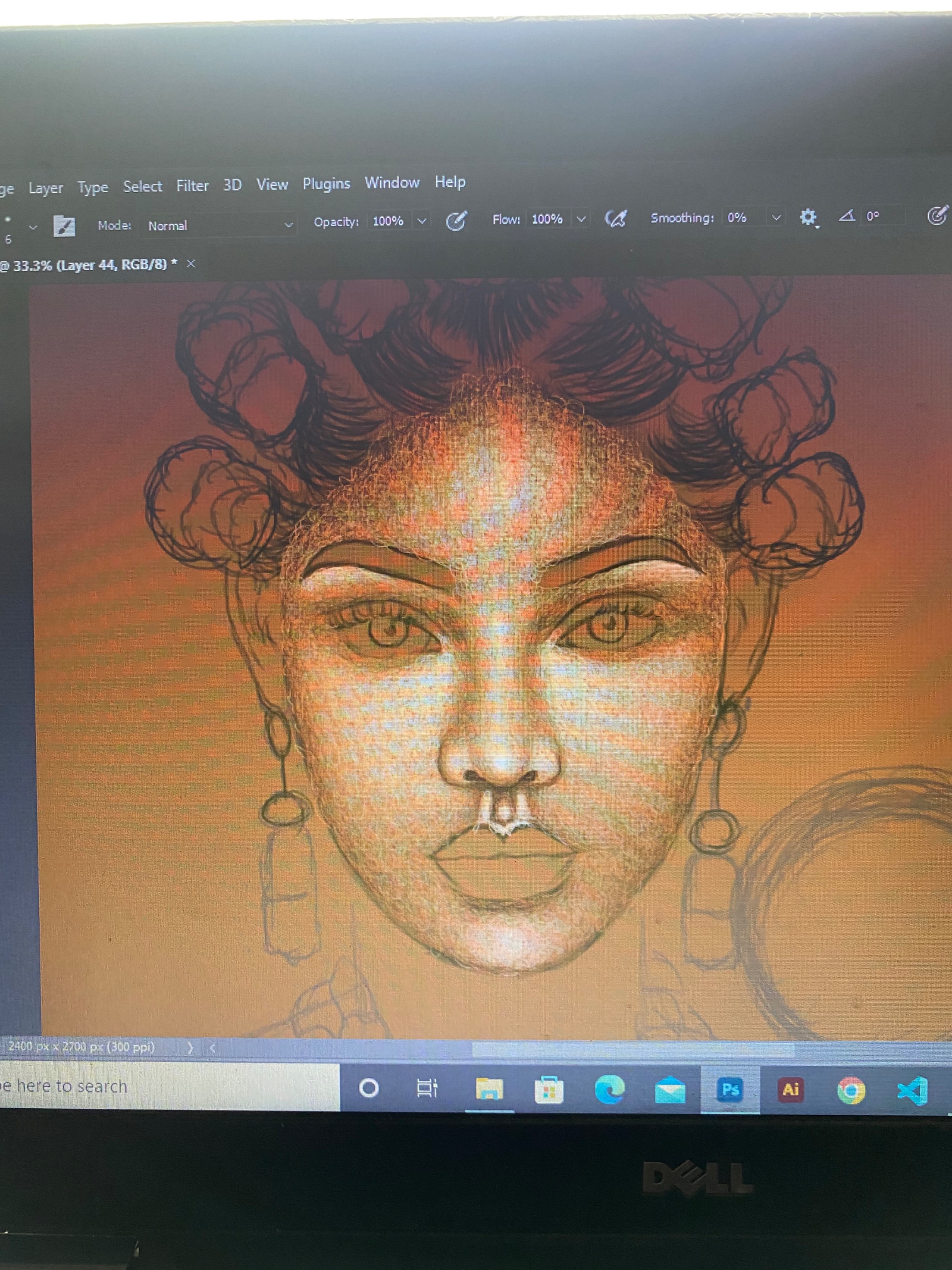Open the Mail app from taskbar
This screenshot has height=1270, width=952.
[x=669, y=1090]
